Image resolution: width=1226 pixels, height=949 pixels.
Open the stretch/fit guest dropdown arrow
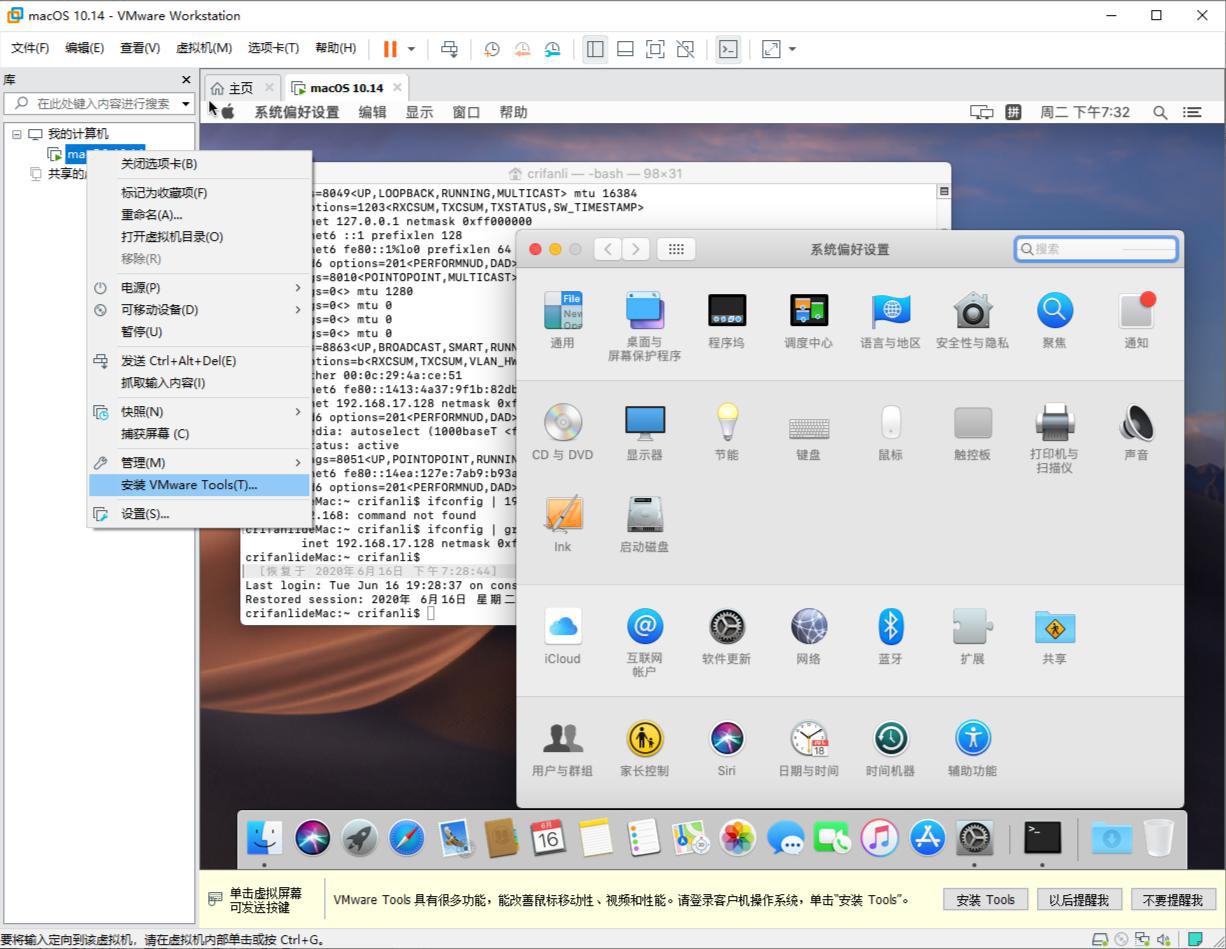coord(792,49)
